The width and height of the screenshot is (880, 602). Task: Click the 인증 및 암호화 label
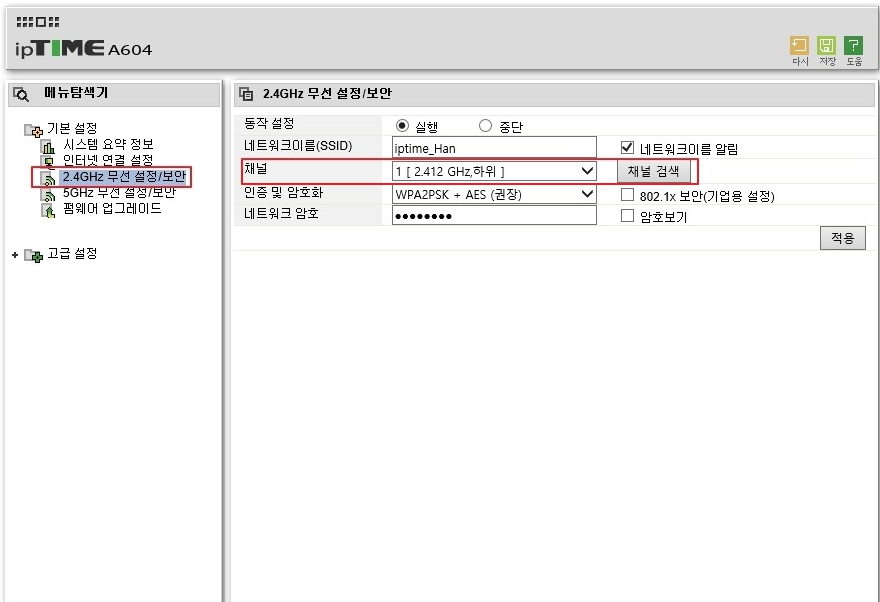[x=283, y=192]
